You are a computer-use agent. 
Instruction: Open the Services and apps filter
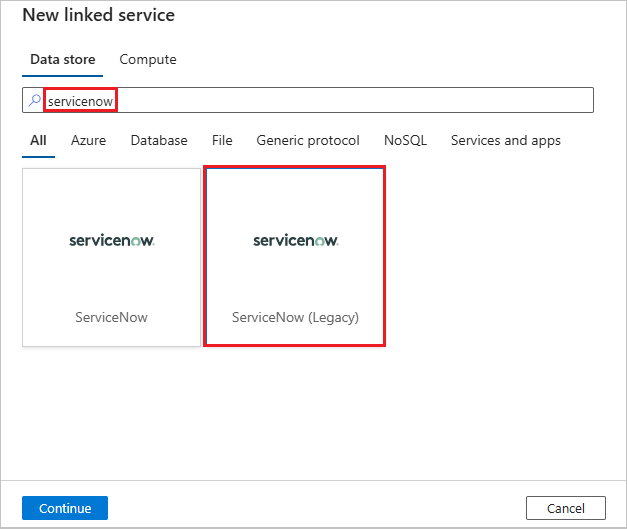point(506,141)
